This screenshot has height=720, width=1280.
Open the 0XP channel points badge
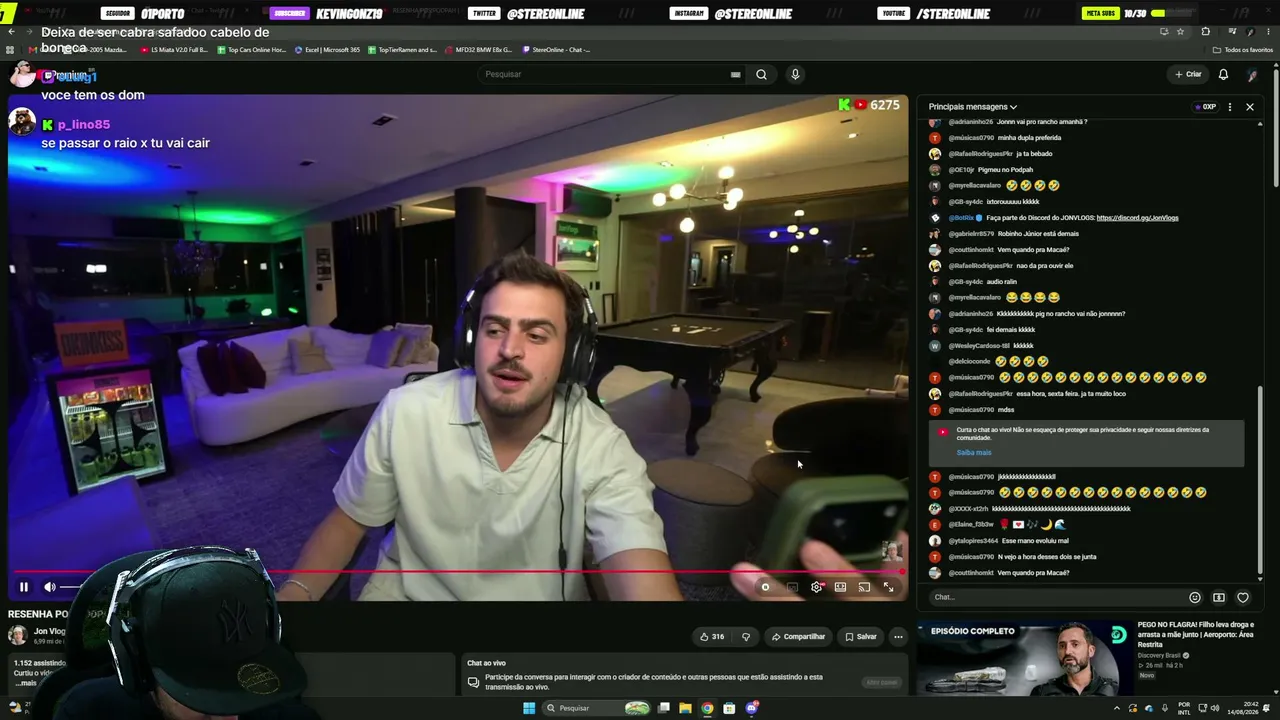(x=1204, y=107)
